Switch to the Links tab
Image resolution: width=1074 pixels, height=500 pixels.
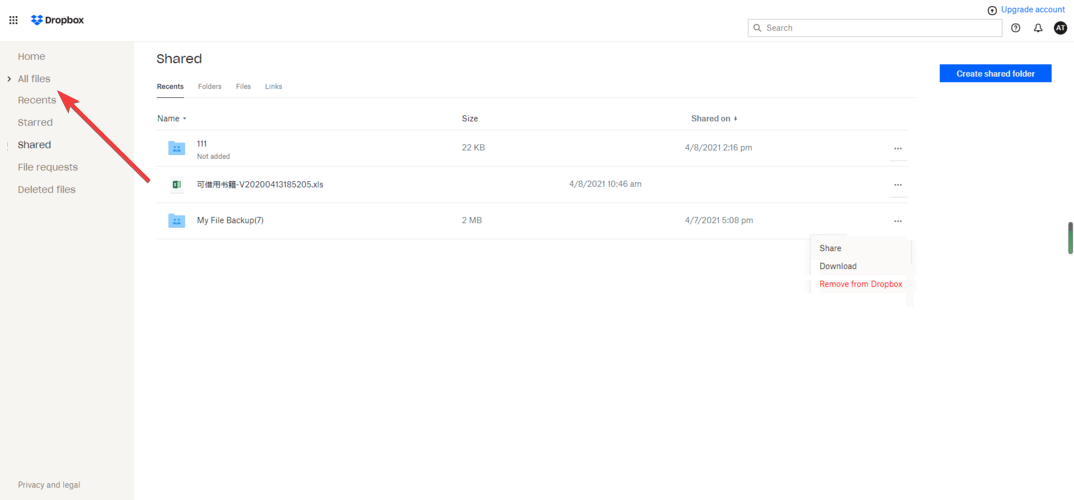click(x=273, y=87)
